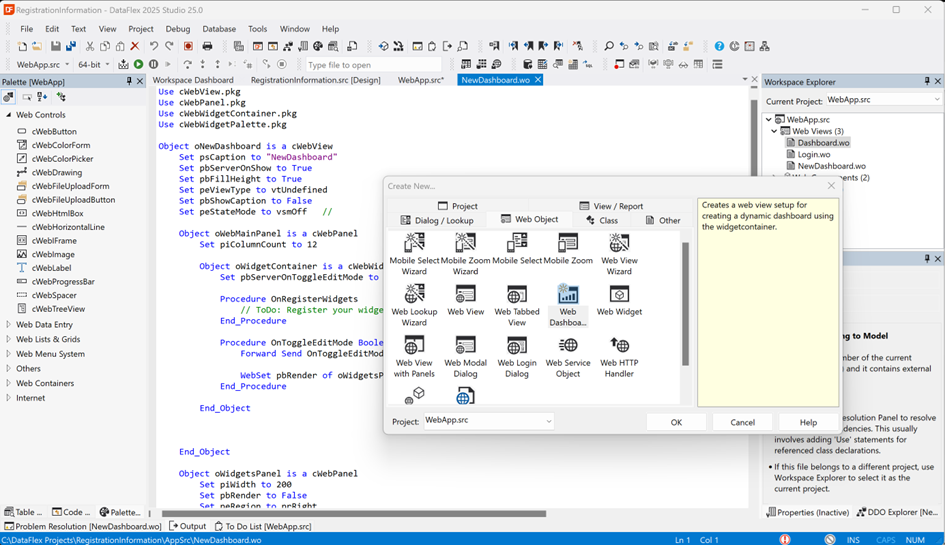Select the Web Lookup Wizard template icon
This screenshot has width=945, height=545.
(x=414, y=305)
